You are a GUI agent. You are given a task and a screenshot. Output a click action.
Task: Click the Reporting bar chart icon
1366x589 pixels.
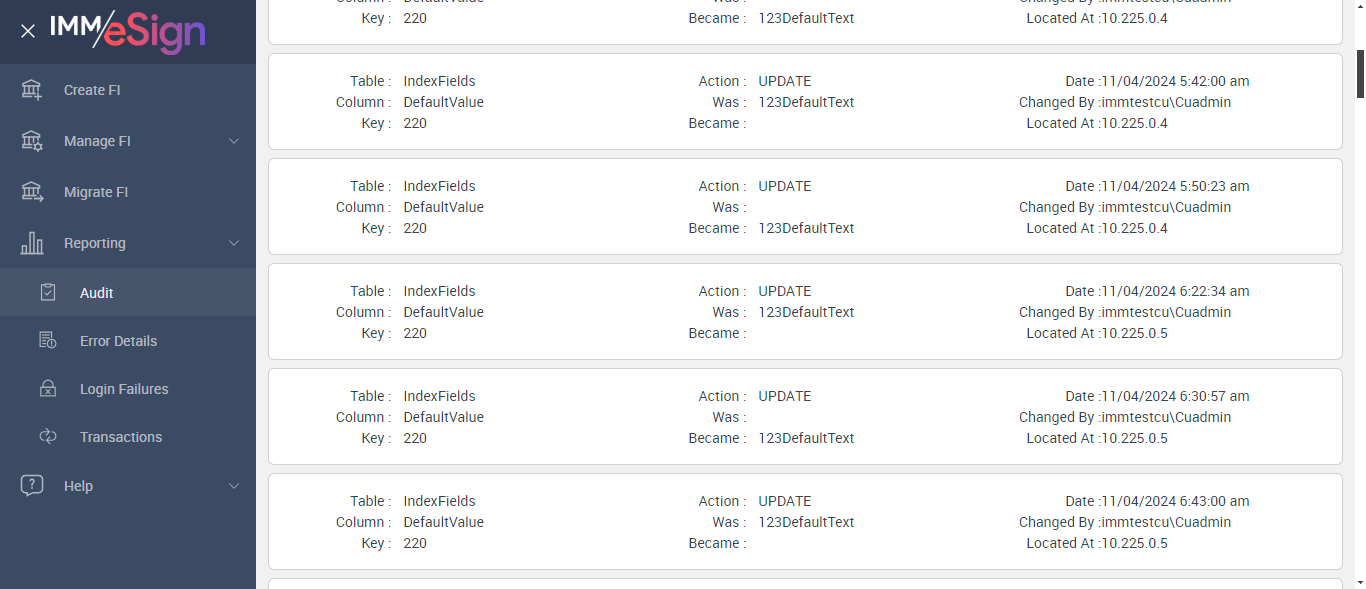click(x=32, y=243)
